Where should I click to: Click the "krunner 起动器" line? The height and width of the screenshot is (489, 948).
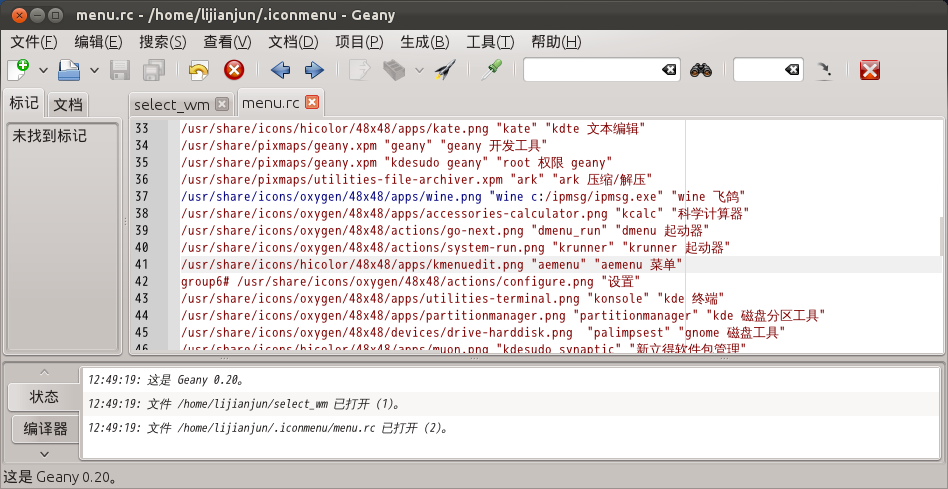[x=455, y=247]
